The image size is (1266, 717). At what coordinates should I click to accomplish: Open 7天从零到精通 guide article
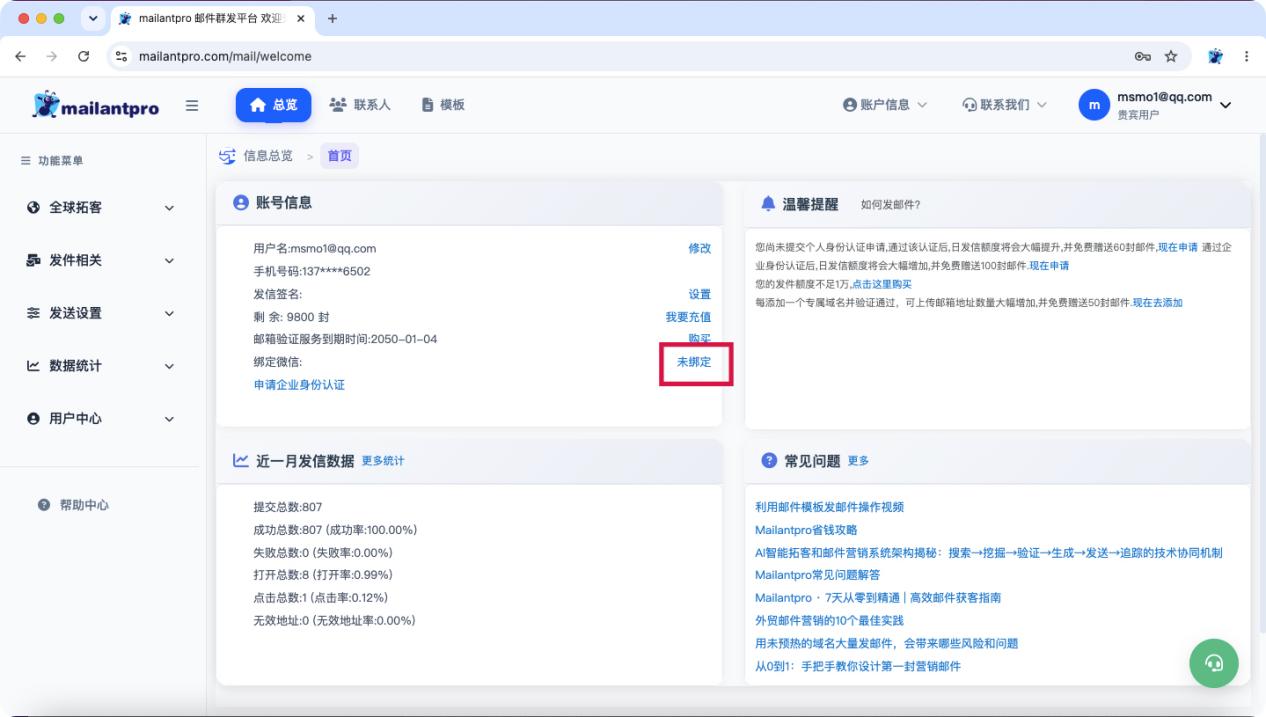coord(878,598)
